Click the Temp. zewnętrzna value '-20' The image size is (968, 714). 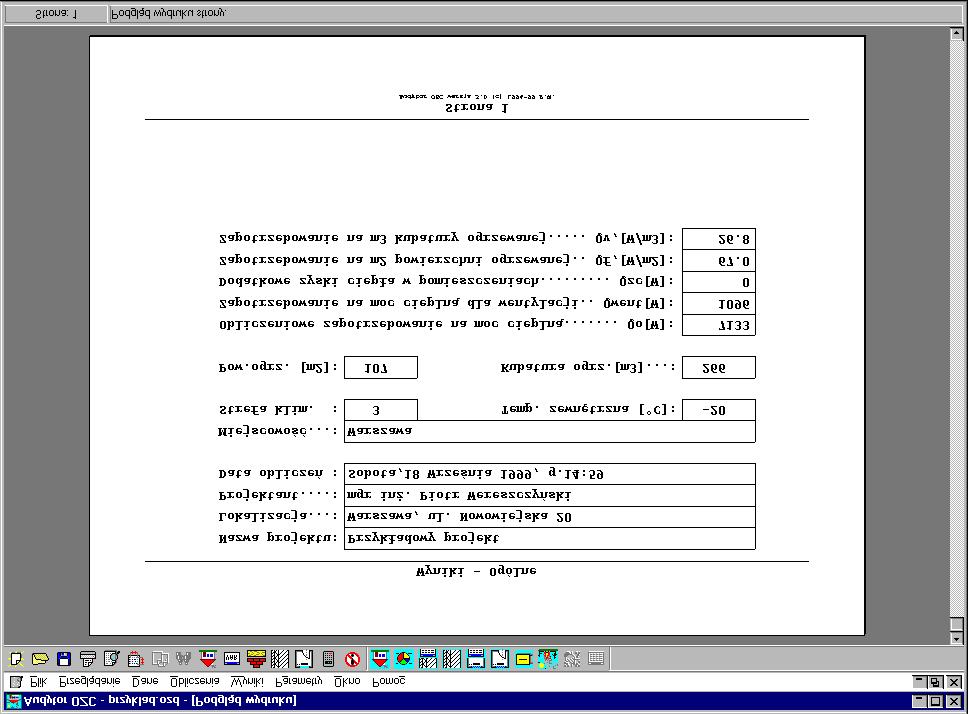coord(719,410)
